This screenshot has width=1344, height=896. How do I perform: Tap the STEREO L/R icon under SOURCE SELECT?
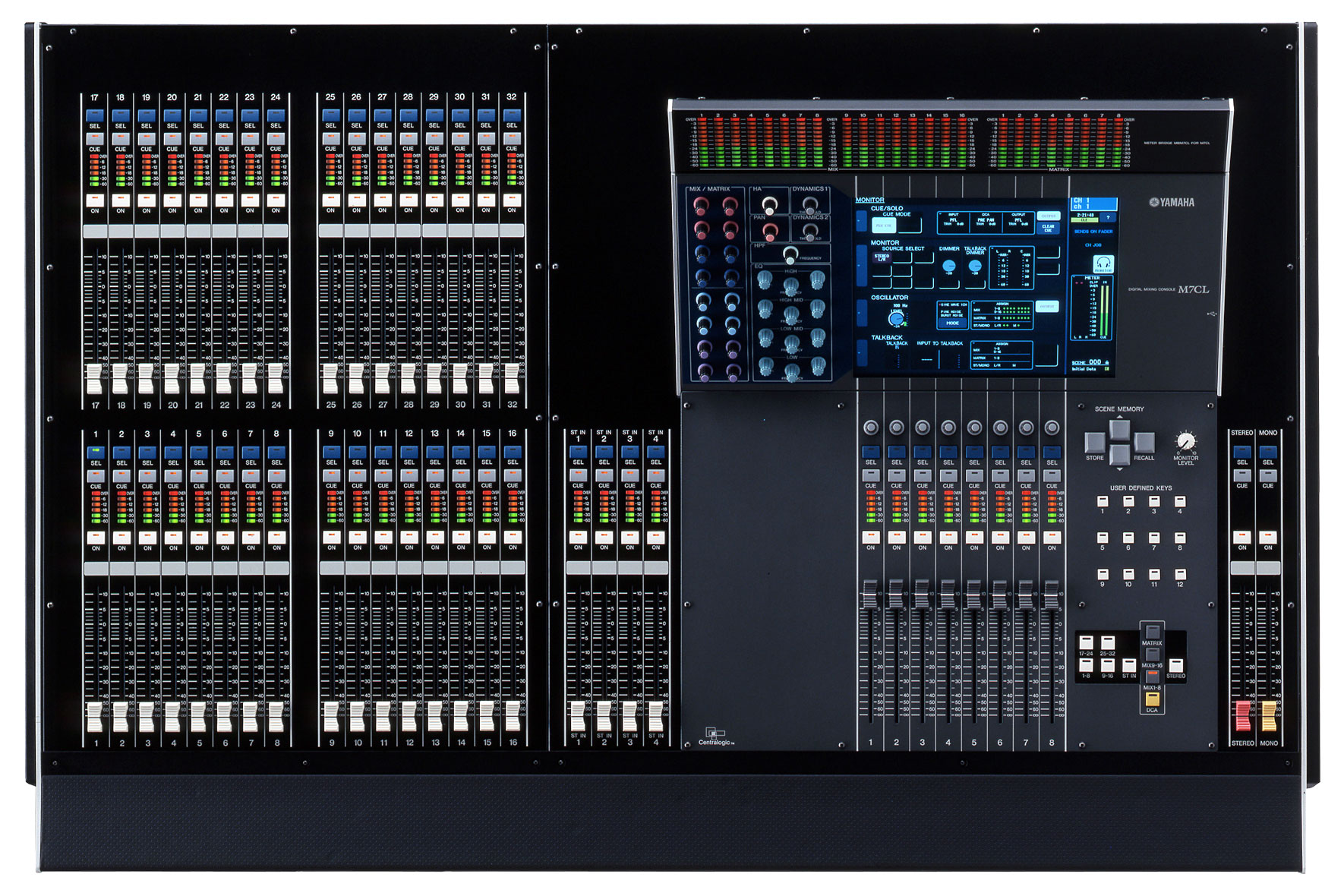click(x=882, y=257)
